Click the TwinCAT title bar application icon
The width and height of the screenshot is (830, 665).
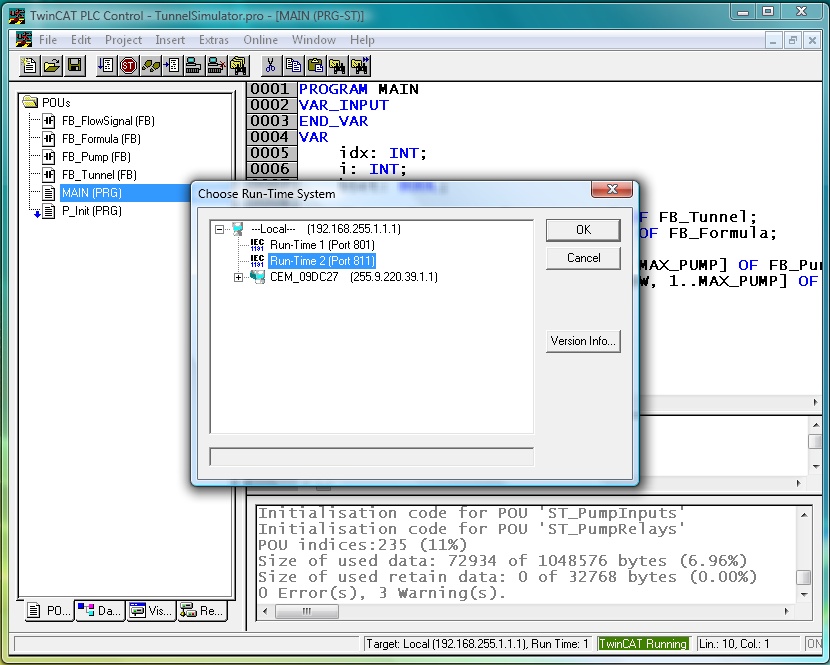click(17, 16)
